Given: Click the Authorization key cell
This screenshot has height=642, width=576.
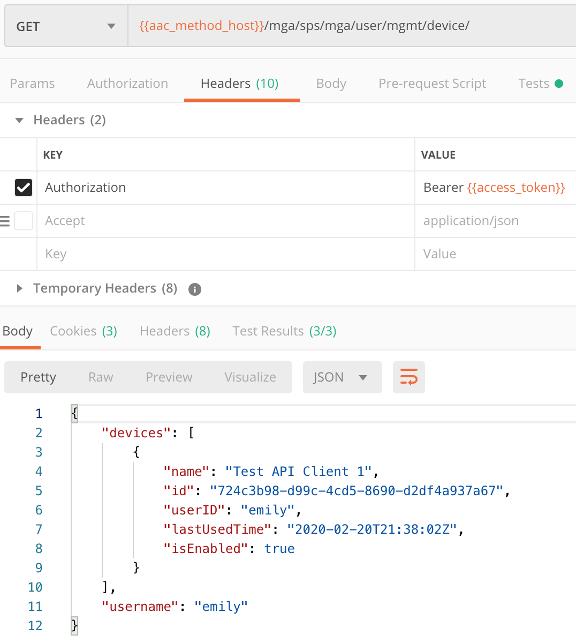Looking at the screenshot, I should point(225,188).
